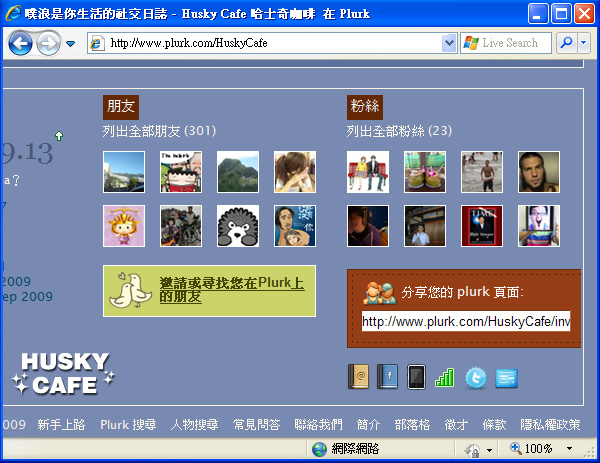600x463 pixels.
Task: Click the Facebook book icon
Action: pos(387,377)
